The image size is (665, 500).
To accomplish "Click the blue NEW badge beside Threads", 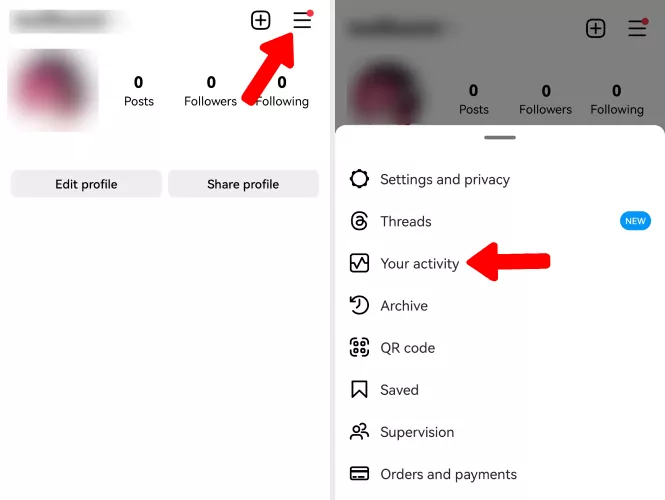I will point(635,221).
